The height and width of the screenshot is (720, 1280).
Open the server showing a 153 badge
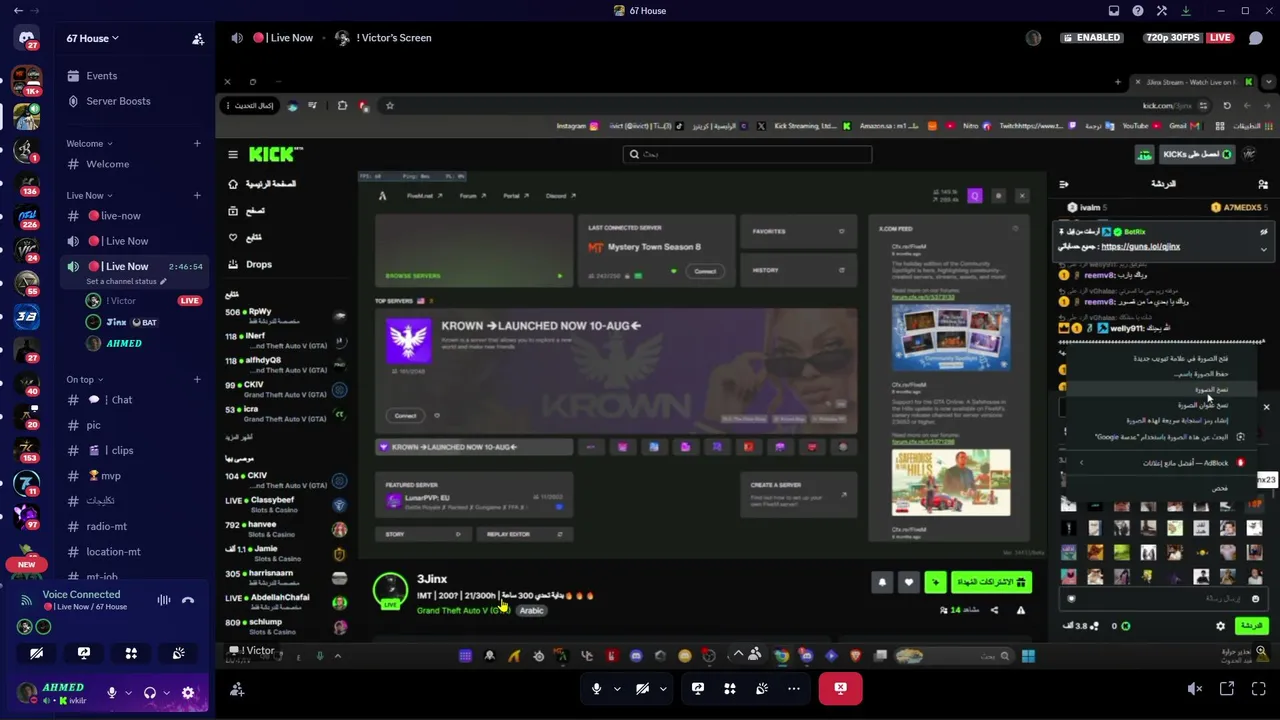26,448
